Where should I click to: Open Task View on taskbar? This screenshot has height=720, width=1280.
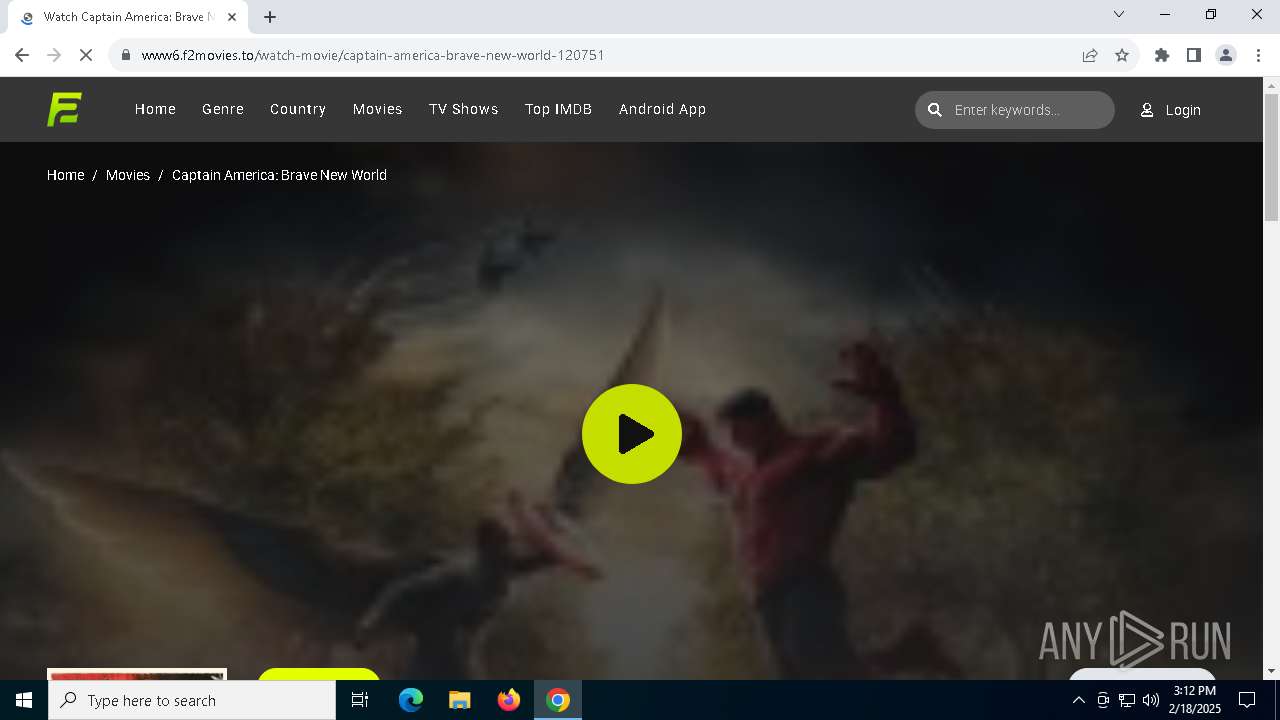[360, 700]
